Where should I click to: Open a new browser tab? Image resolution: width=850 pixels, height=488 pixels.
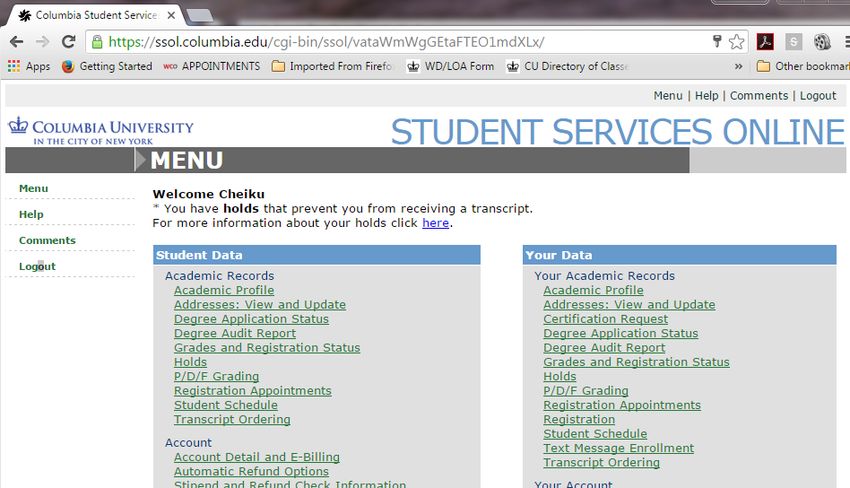coord(199,16)
